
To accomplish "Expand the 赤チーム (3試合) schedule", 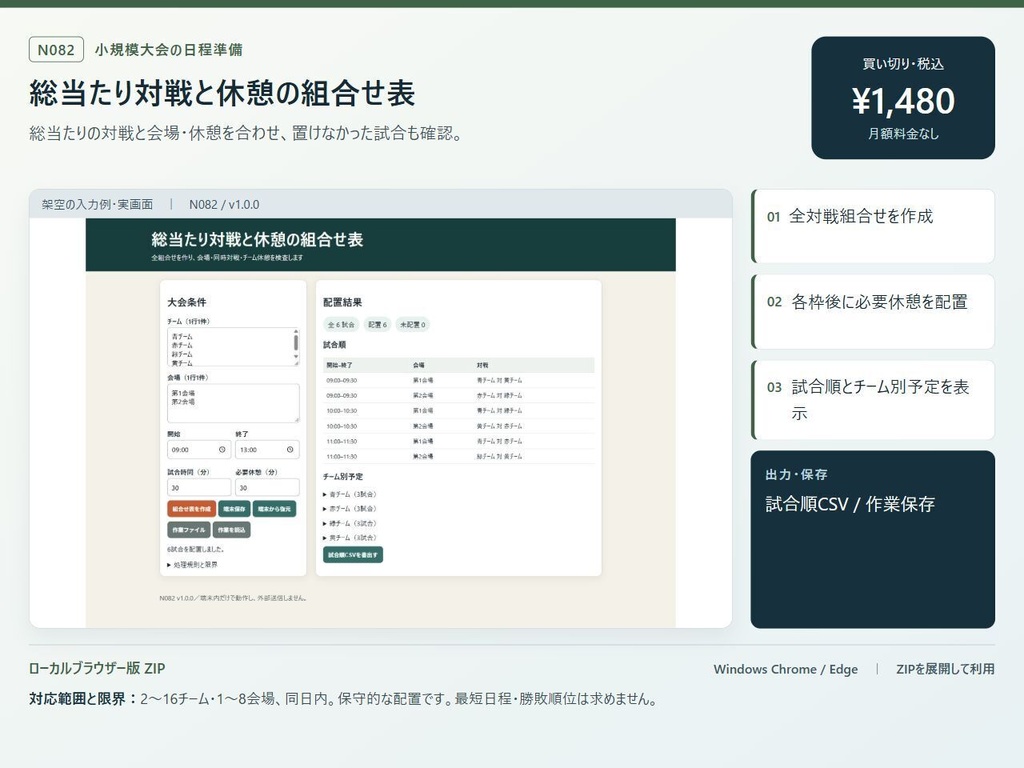I will click(x=350, y=509).
